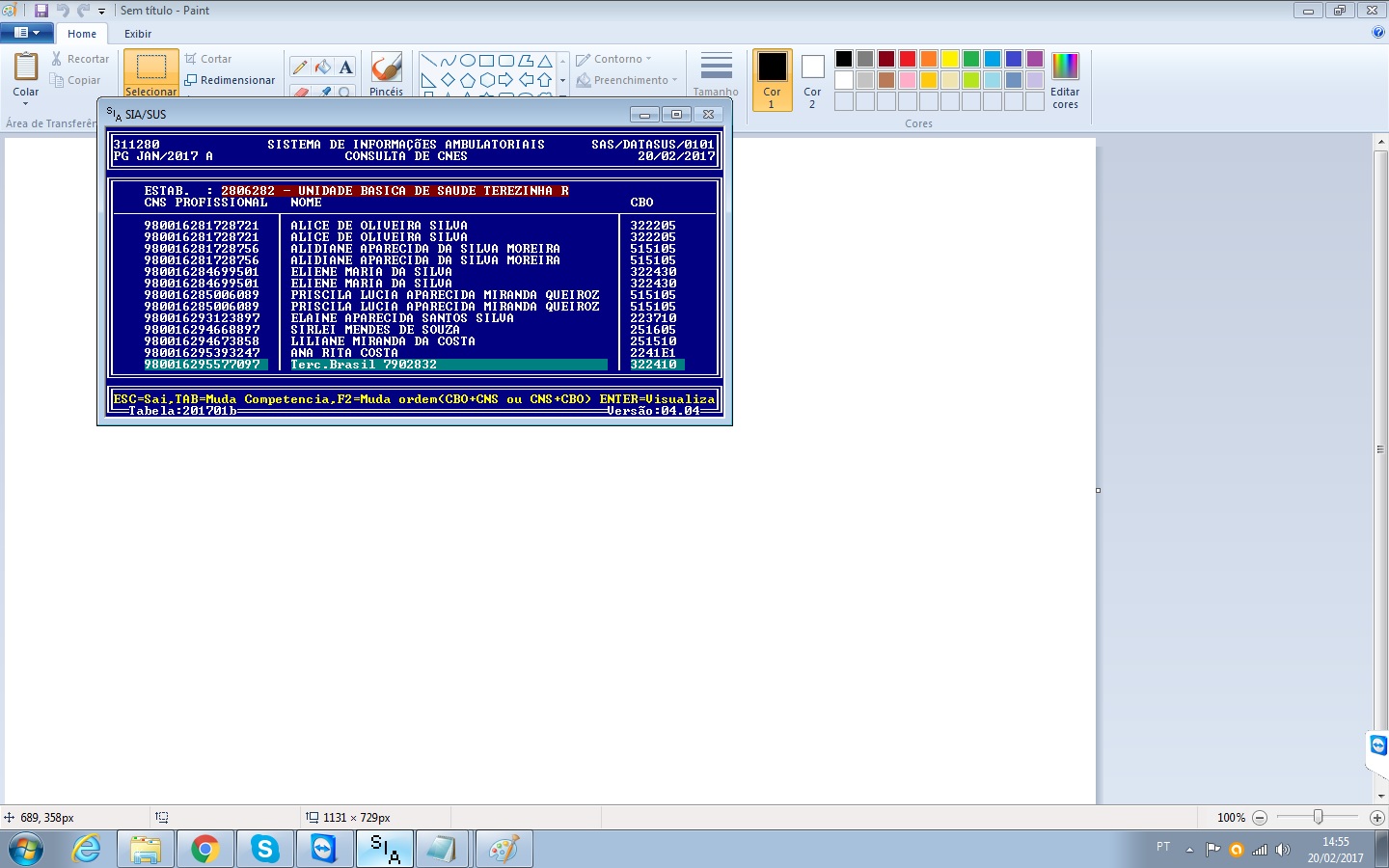Pick the oval shape
Image resolution: width=1389 pixels, height=868 pixels.
click(x=467, y=60)
